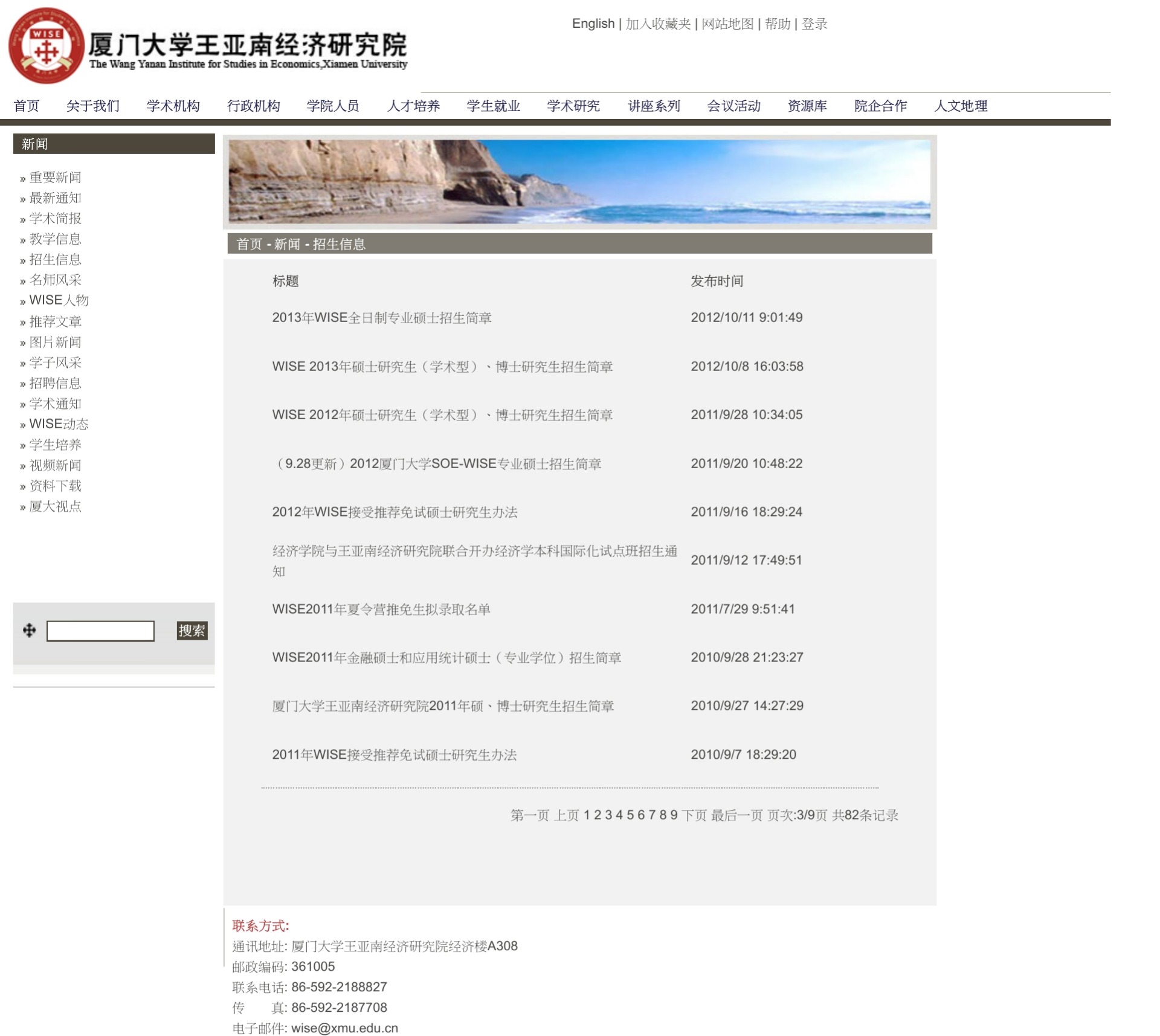Open 讲座系列 navigation item
The width and height of the screenshot is (1160, 1036).
654,106
